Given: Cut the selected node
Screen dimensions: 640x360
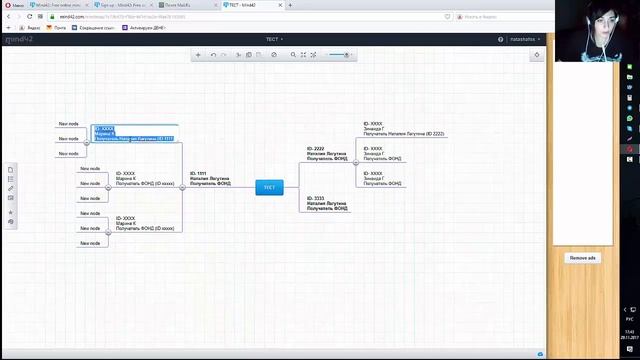Looking at the screenshot, I should point(238,55).
